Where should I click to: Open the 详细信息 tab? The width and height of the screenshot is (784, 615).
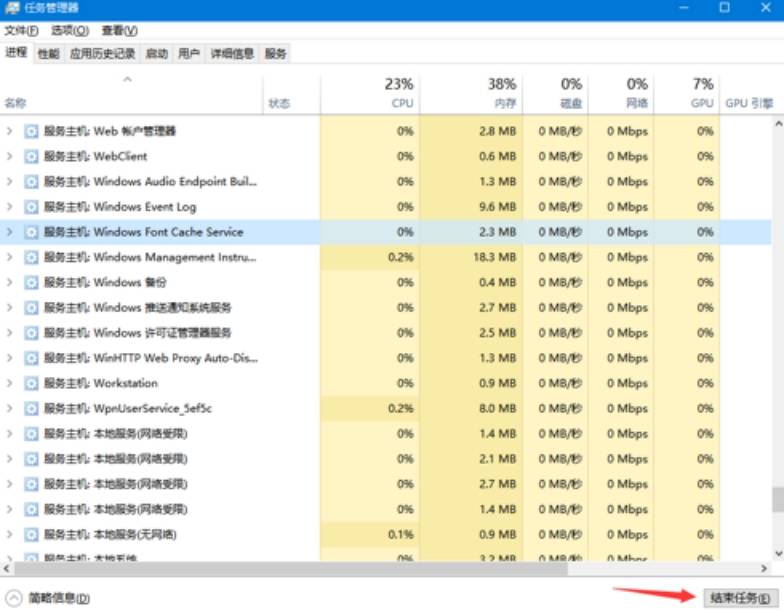(x=232, y=54)
